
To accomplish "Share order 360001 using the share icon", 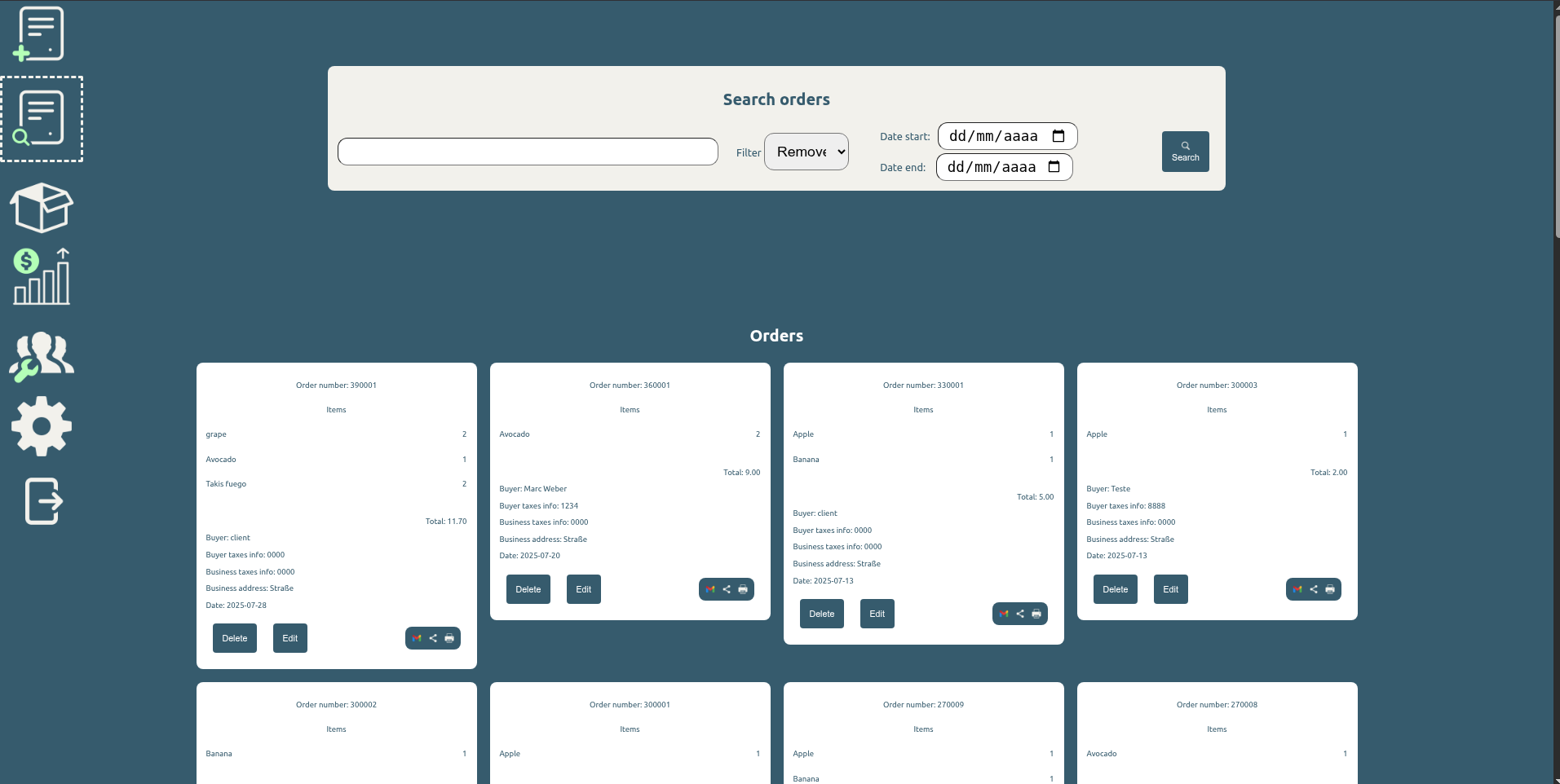I will coord(726,589).
